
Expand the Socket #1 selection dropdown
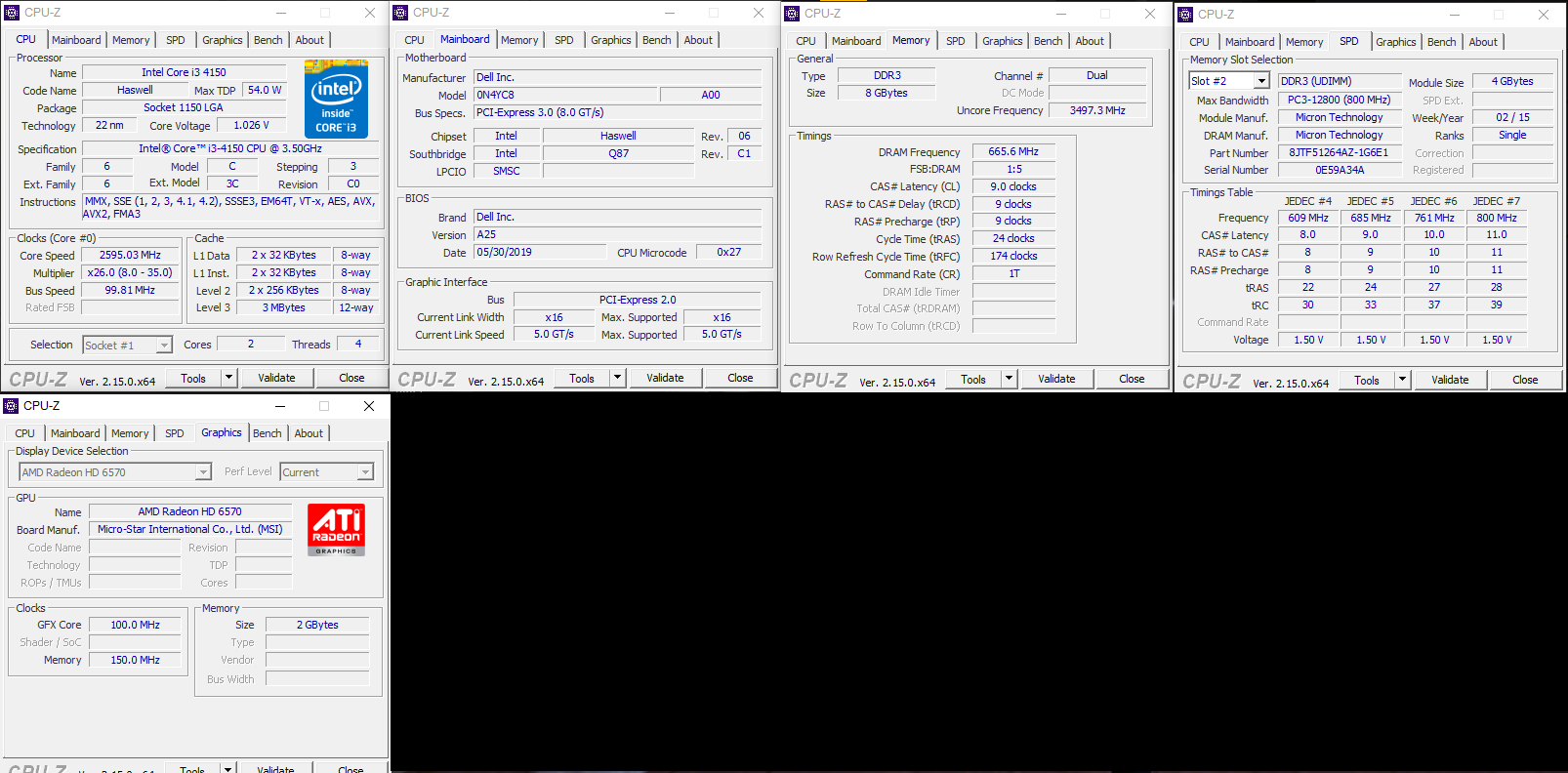(x=164, y=346)
